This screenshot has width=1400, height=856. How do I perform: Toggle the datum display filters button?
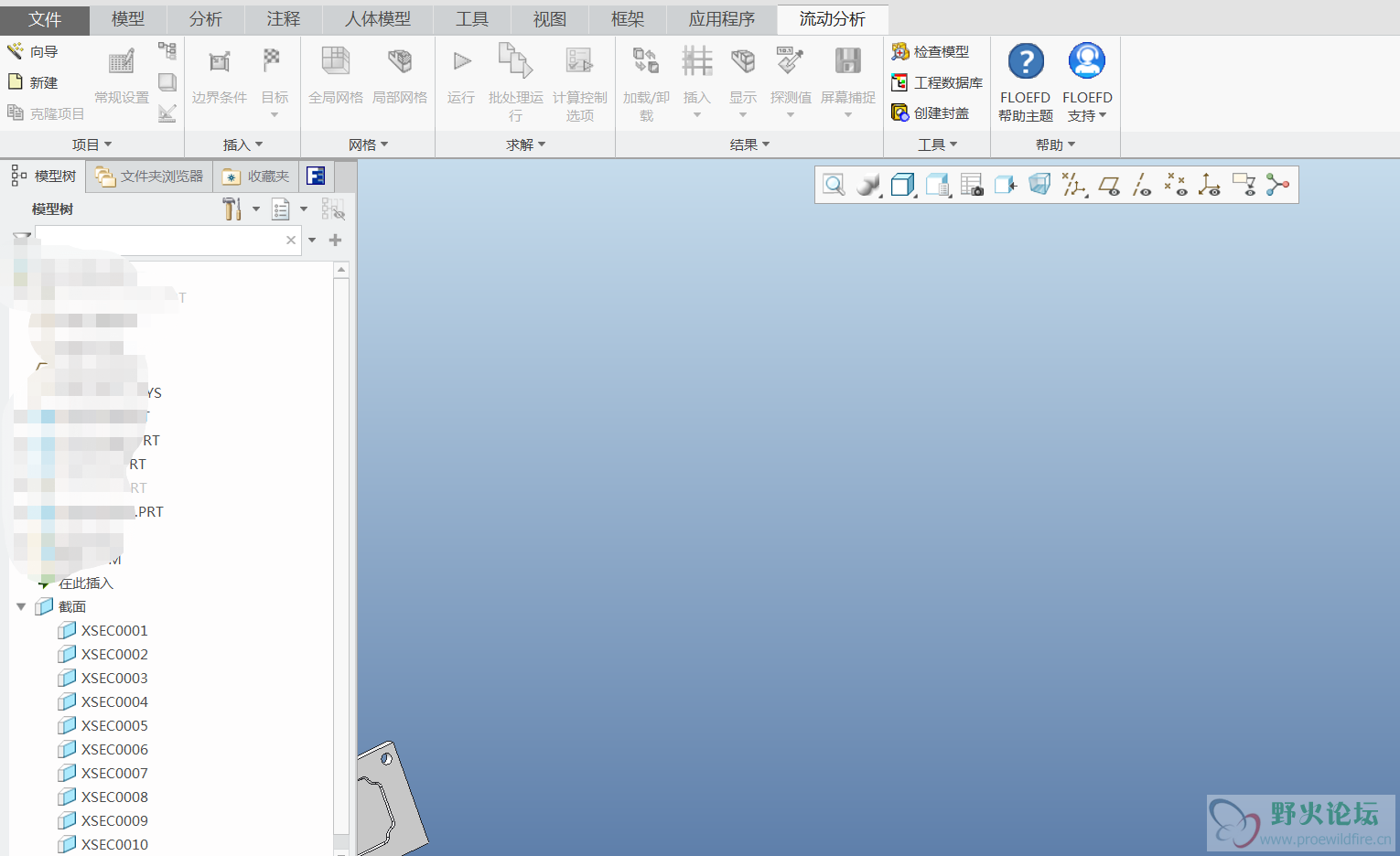pos(1074,185)
